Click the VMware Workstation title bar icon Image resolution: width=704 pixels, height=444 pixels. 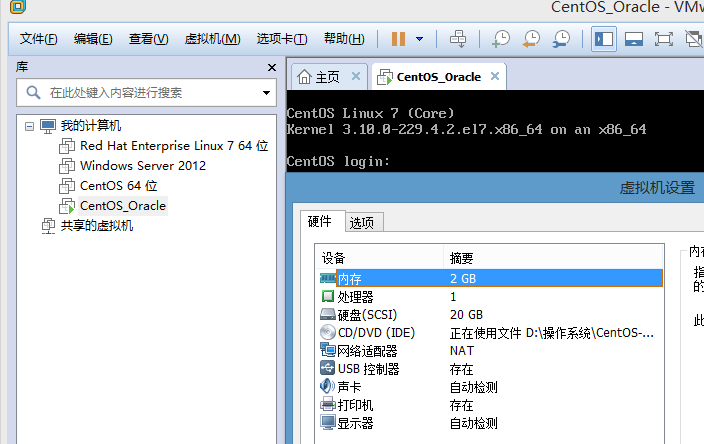[x=18, y=6]
